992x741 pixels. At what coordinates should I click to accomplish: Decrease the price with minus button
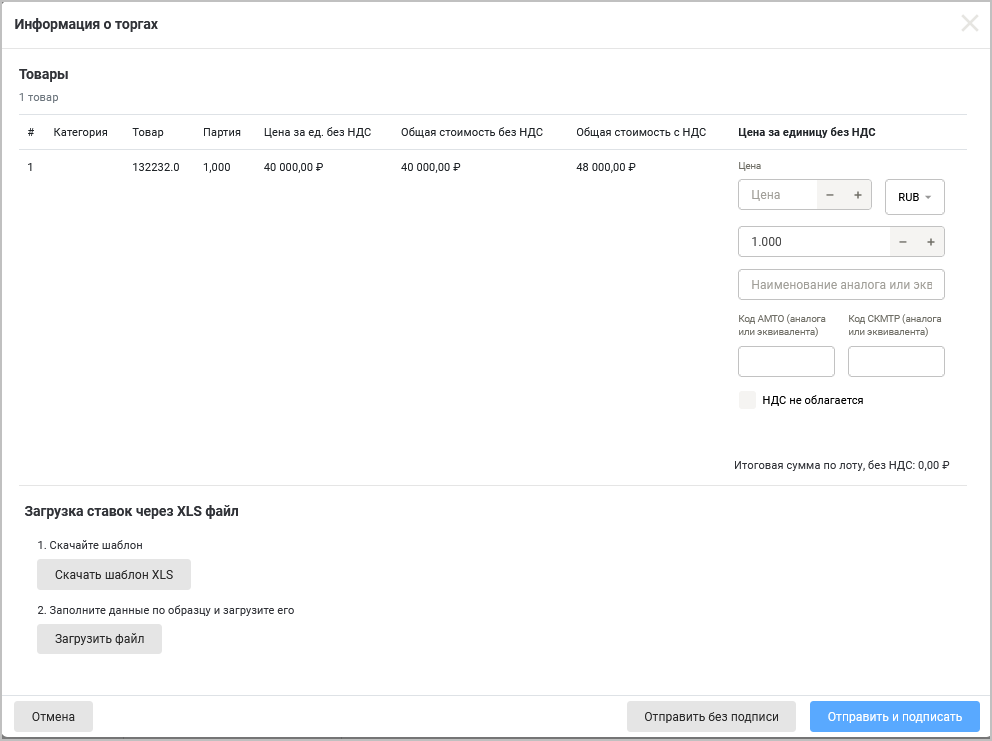coord(830,195)
